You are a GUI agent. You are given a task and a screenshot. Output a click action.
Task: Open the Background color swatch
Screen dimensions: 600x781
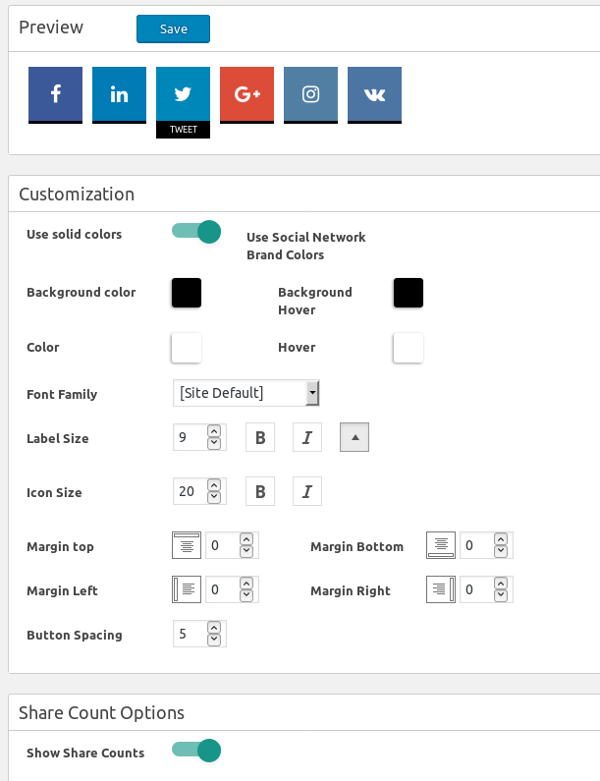[186, 293]
